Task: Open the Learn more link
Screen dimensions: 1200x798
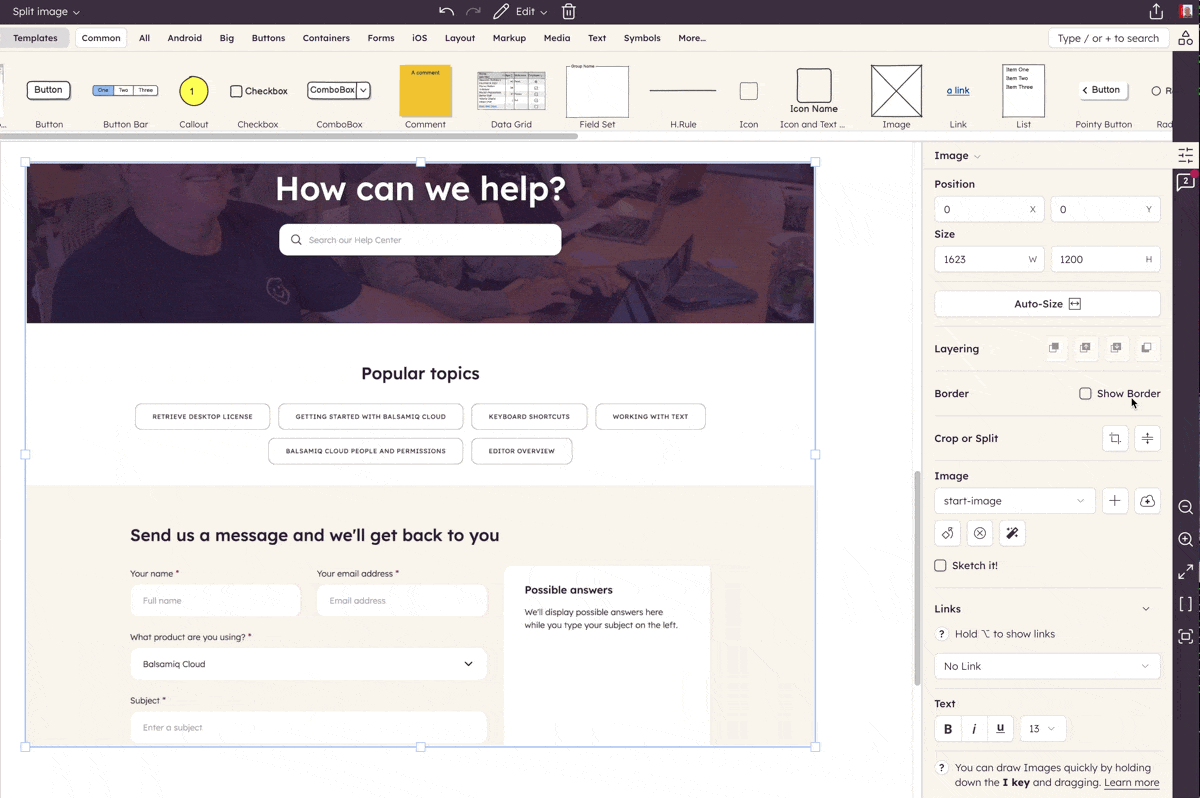Action: [1131, 783]
